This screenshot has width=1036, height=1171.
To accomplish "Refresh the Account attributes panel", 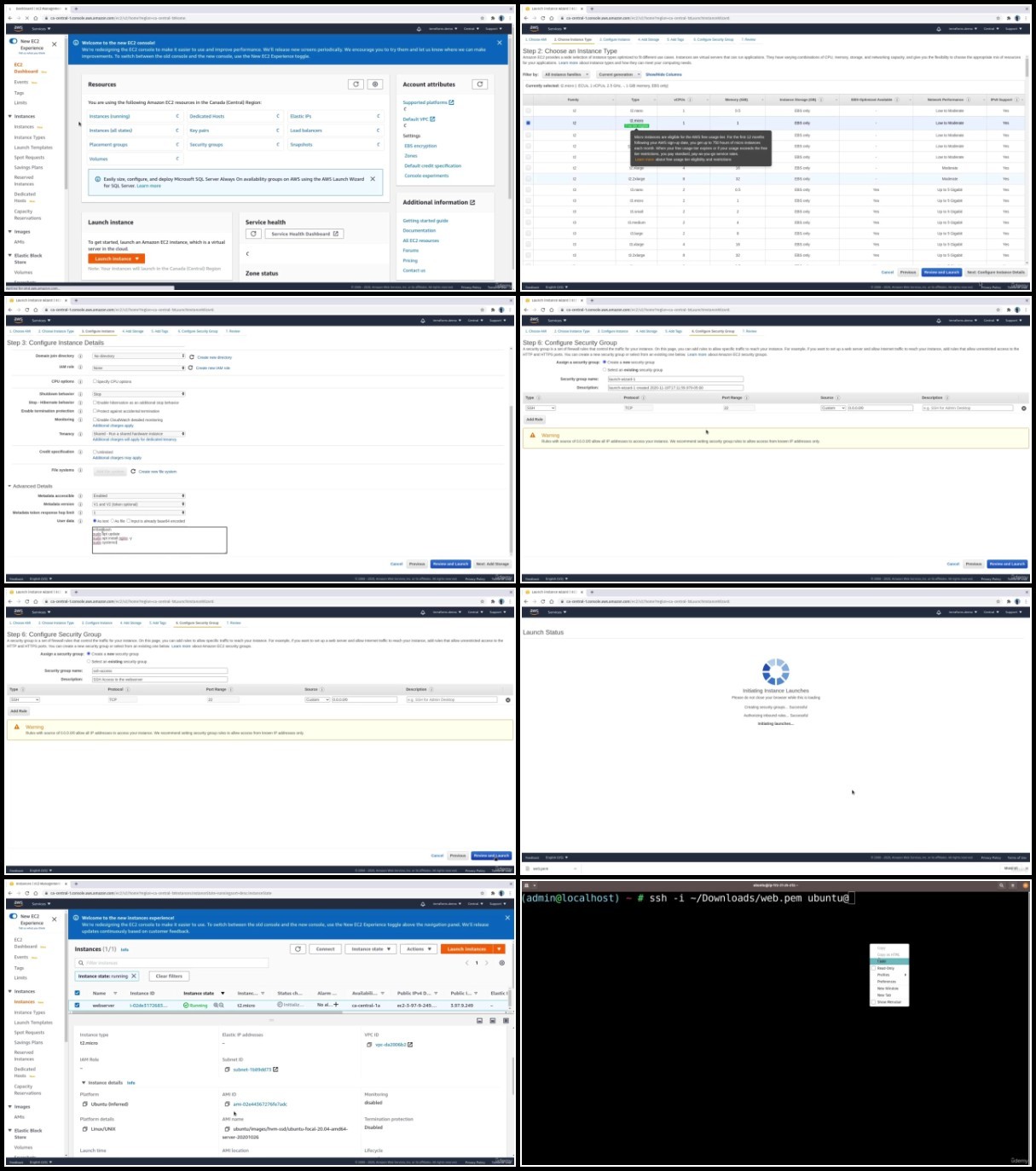I will [480, 84].
